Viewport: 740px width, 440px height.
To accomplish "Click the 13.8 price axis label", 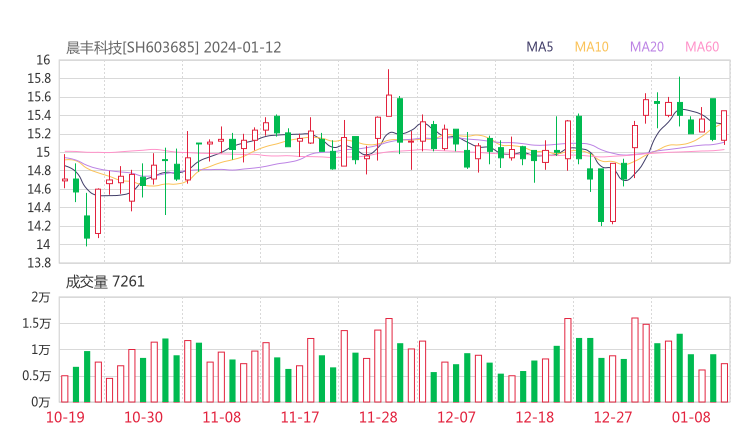I will (39, 263).
